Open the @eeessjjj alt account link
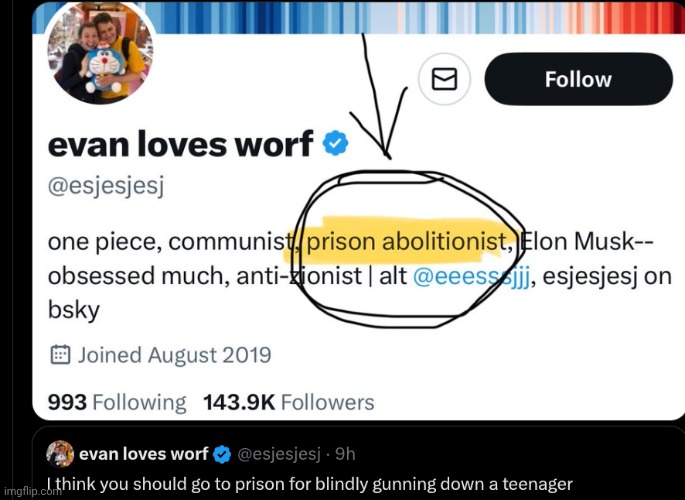The image size is (685, 500). click(x=470, y=277)
